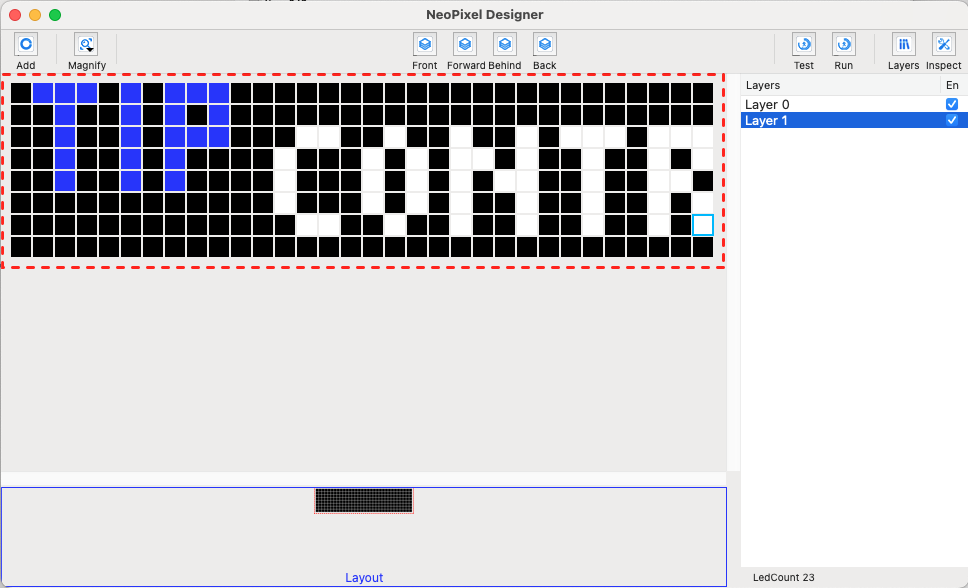This screenshot has height=588, width=968.
Task: Click the Layout label link
Action: coord(364,578)
